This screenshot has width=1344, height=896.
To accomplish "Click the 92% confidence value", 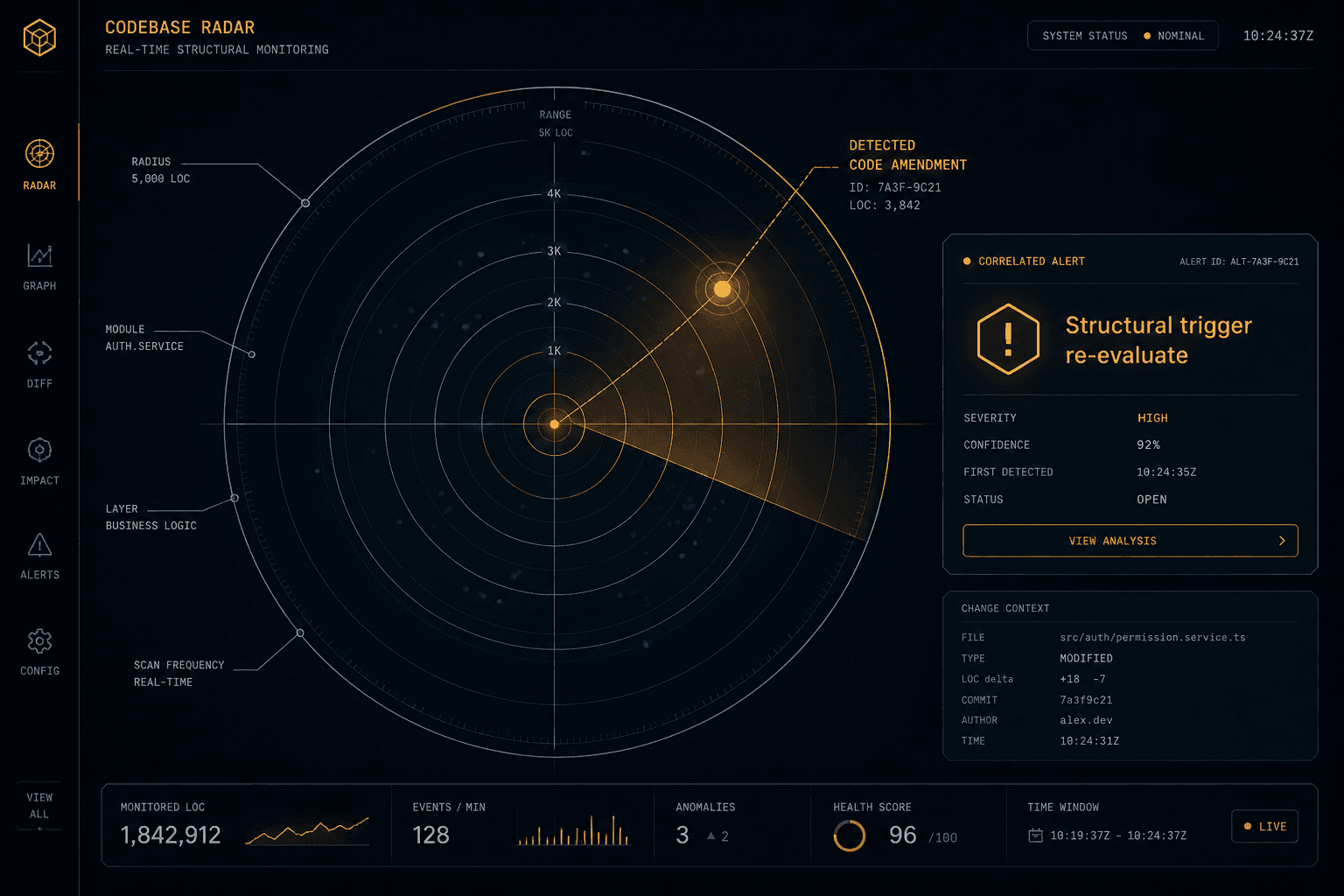I will pyautogui.click(x=1148, y=444).
